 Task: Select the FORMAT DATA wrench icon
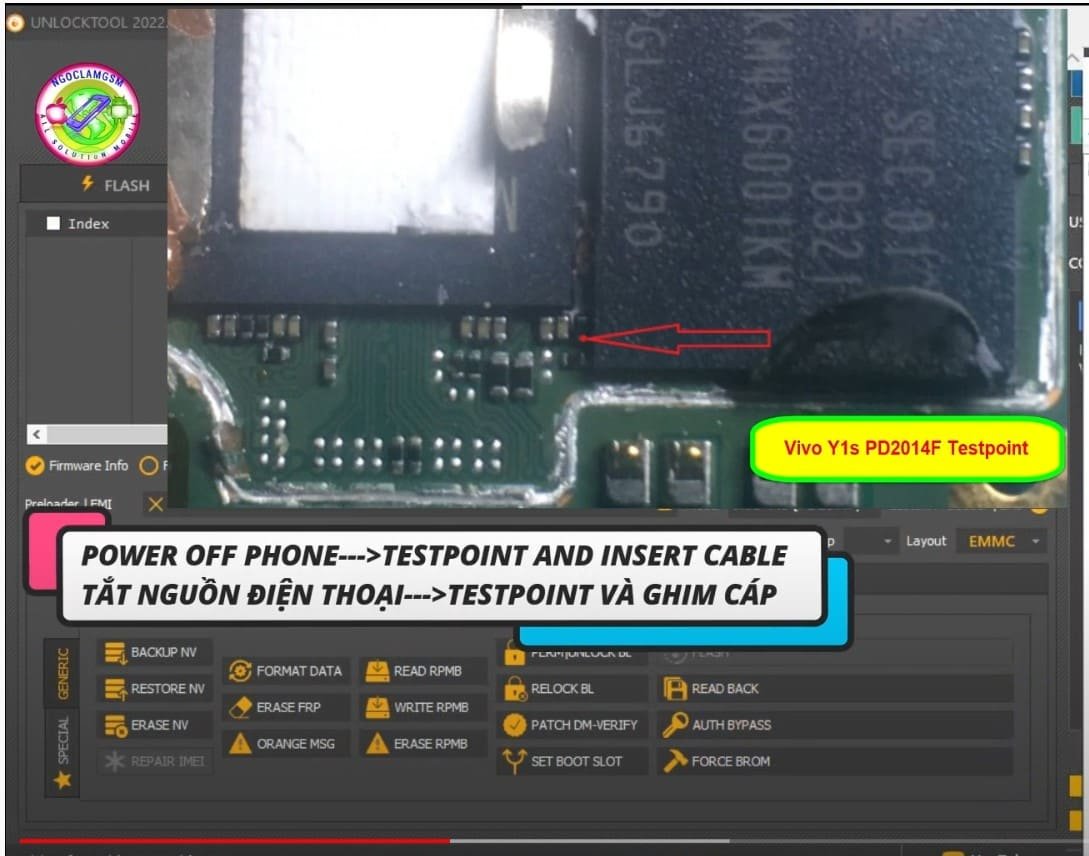click(239, 672)
